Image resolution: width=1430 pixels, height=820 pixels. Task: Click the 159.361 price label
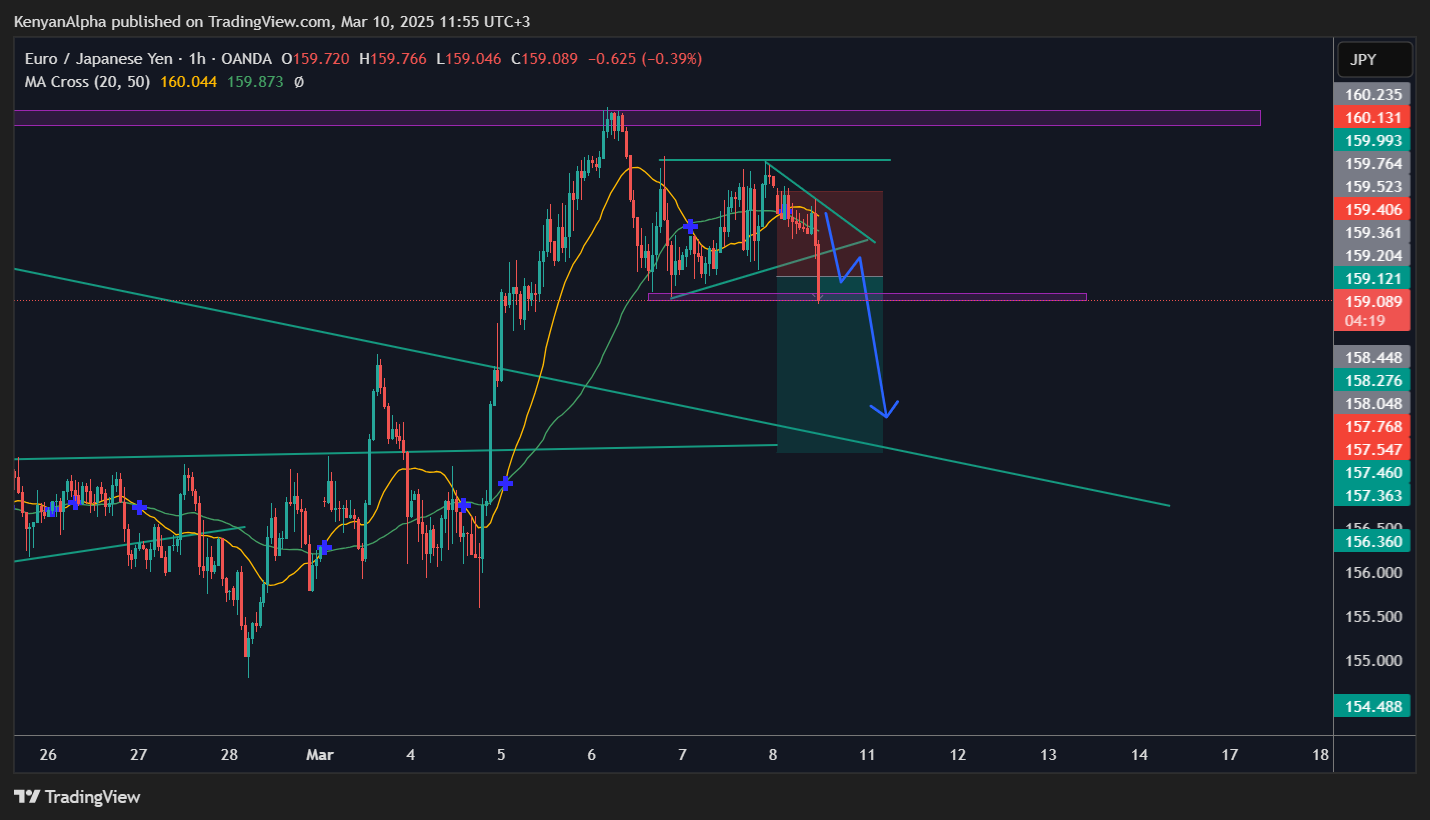click(1373, 232)
